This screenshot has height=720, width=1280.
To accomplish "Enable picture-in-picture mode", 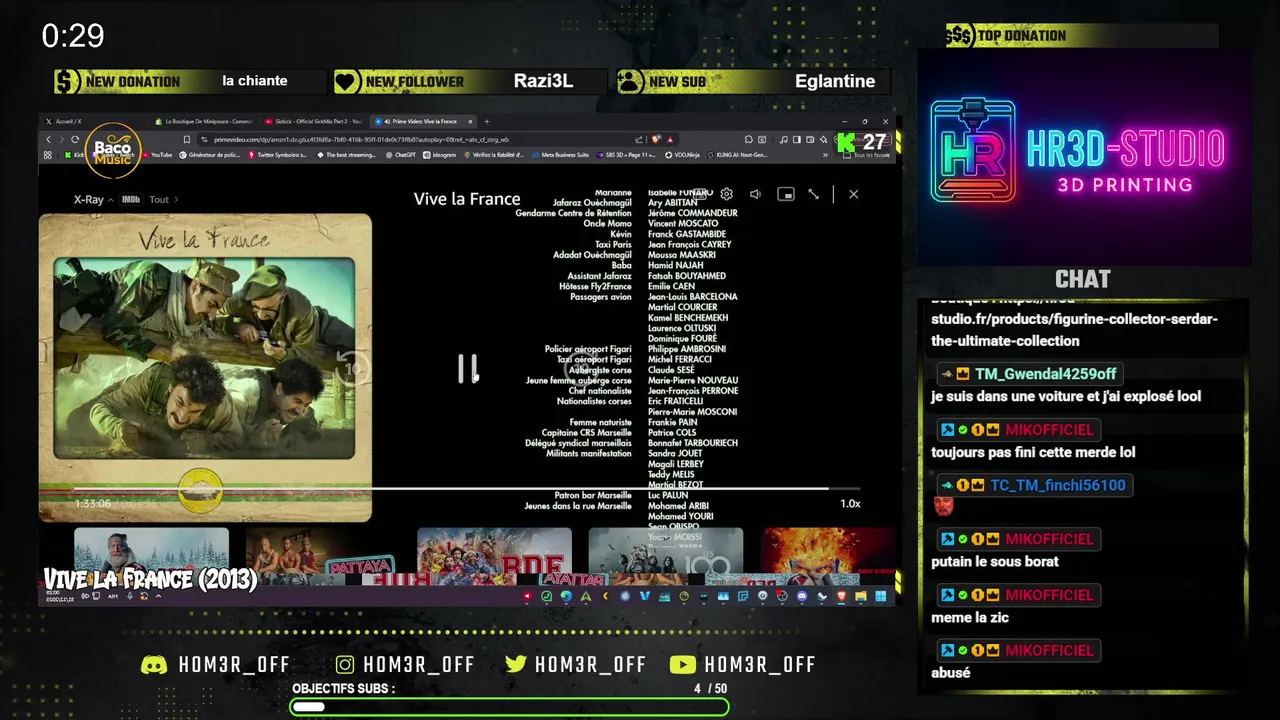I will click(786, 194).
